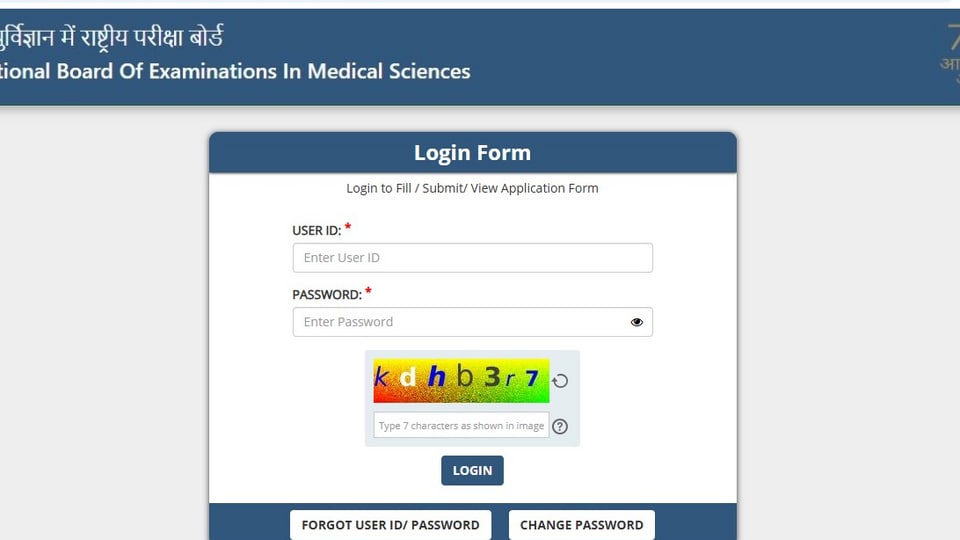Image resolution: width=960 pixels, height=540 pixels.
Task: Click National Board Of Examinations title
Action: click(235, 71)
